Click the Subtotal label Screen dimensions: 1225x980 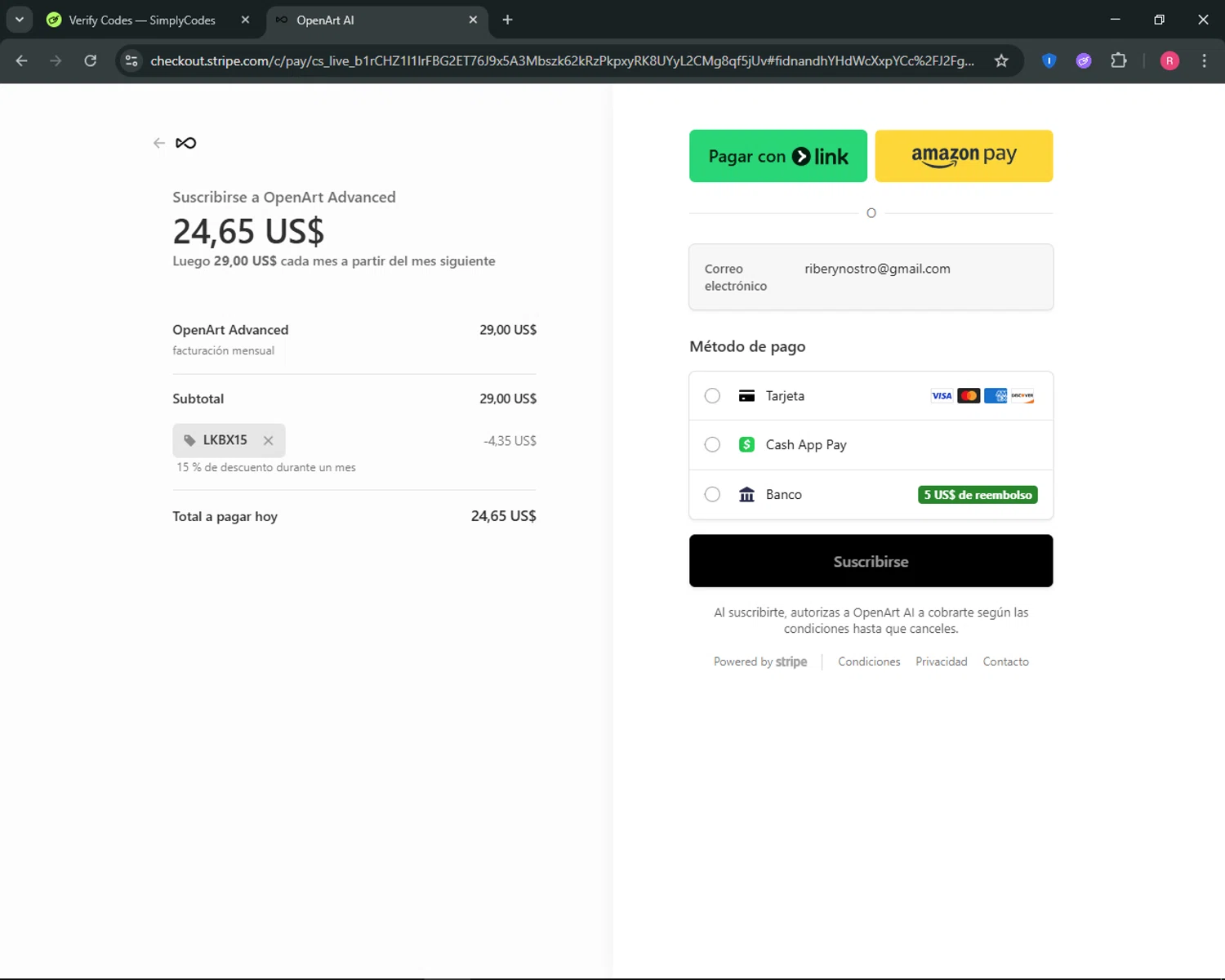click(198, 399)
